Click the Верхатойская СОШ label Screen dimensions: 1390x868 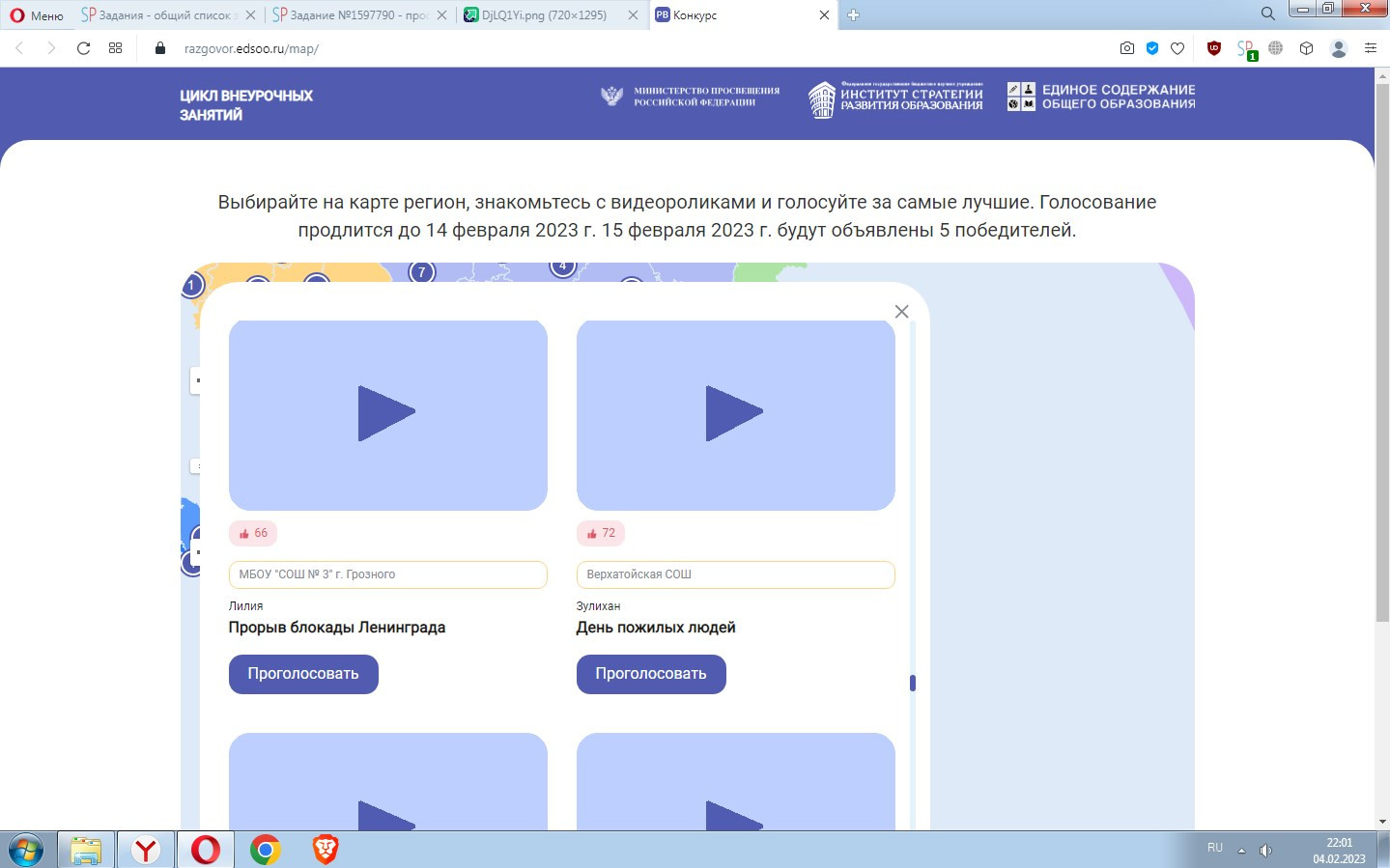click(x=736, y=574)
